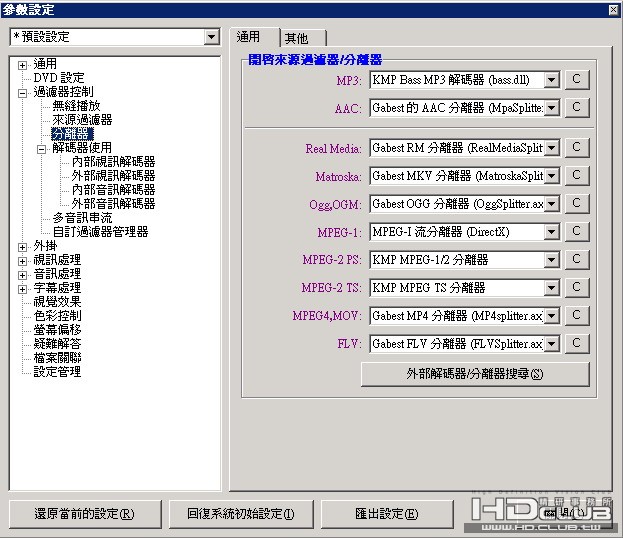Select 無縫播放 tree item
Image resolution: width=623 pixels, height=538 pixels.
tap(76, 106)
